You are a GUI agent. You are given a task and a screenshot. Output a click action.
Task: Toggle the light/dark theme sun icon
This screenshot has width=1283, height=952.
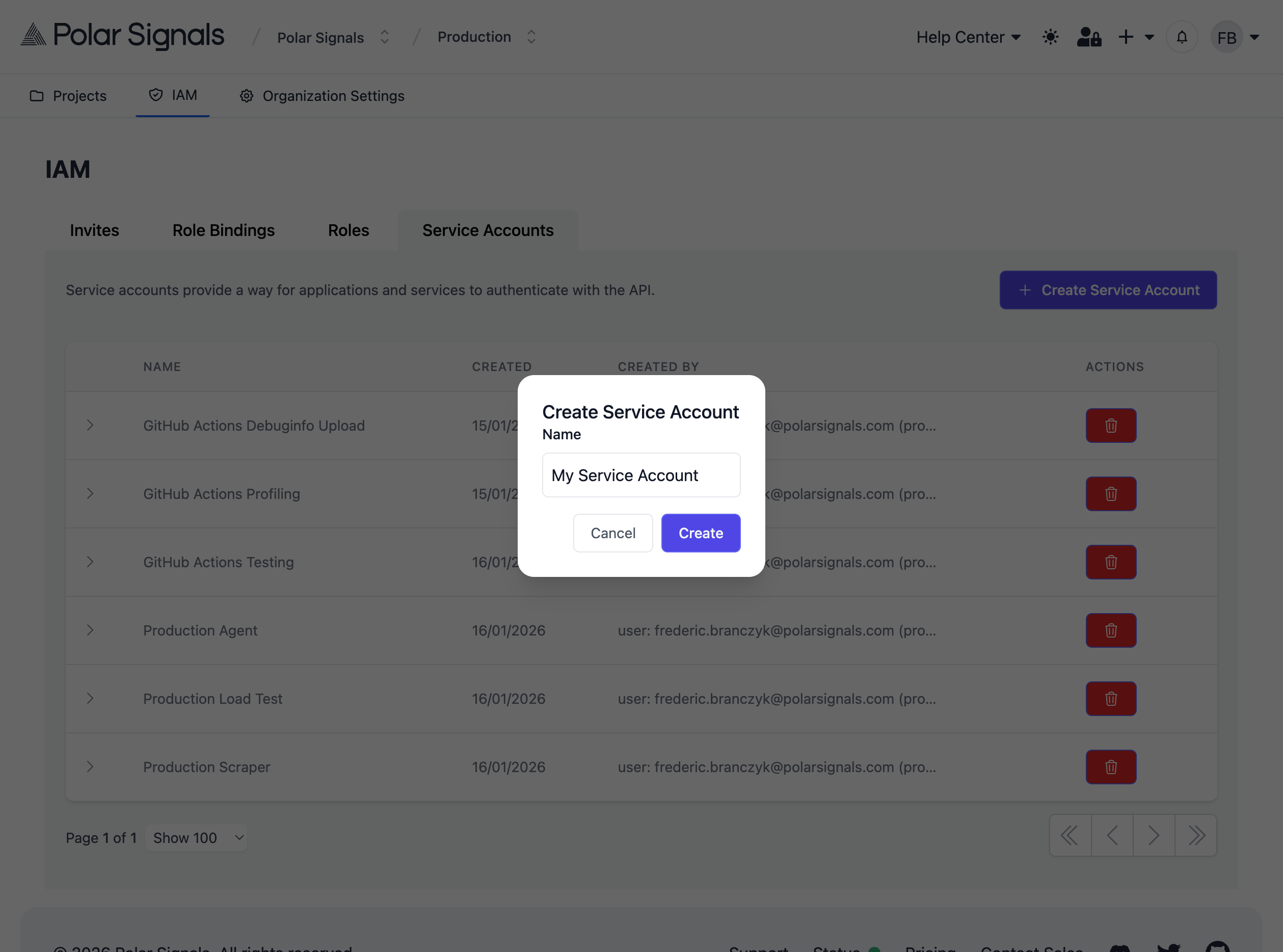click(1050, 36)
